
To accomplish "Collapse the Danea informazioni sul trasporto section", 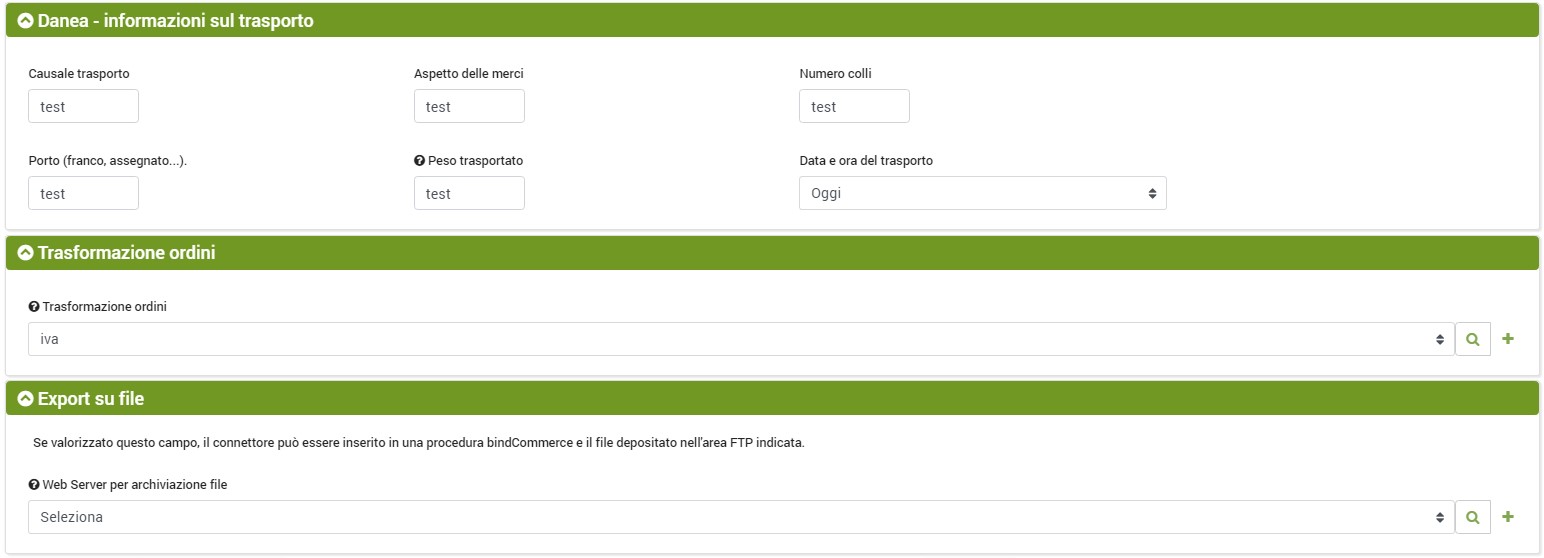I will click(x=26, y=21).
